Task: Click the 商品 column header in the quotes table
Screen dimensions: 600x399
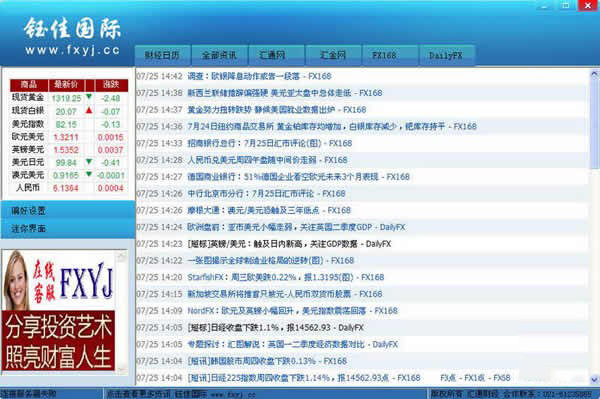Action: click(29, 85)
